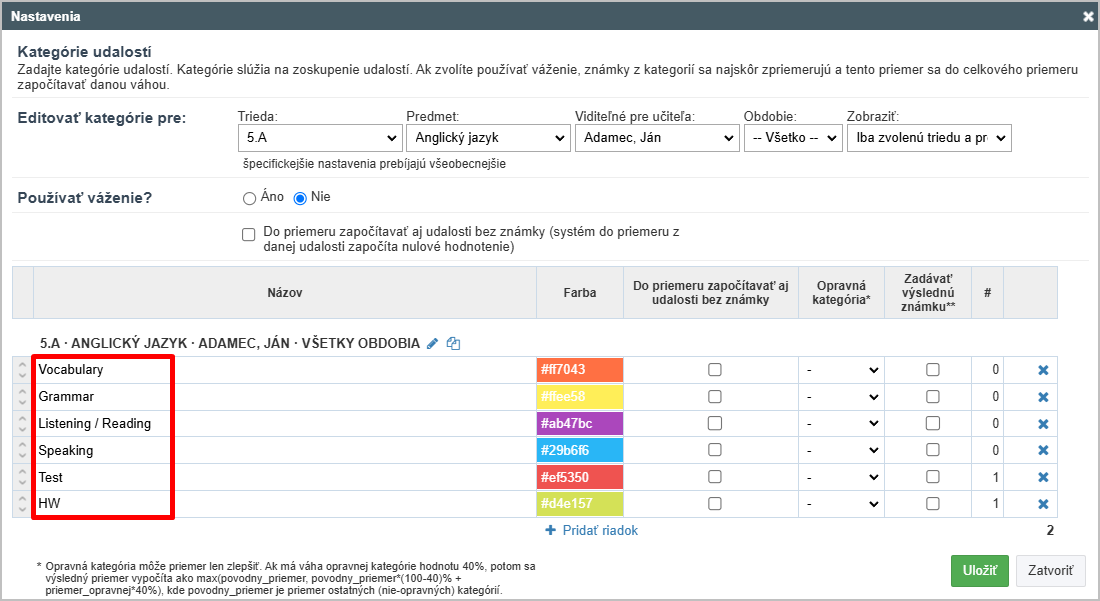The image size is (1100, 601).
Task: Click the Zatvoriť button
Action: [1051, 571]
